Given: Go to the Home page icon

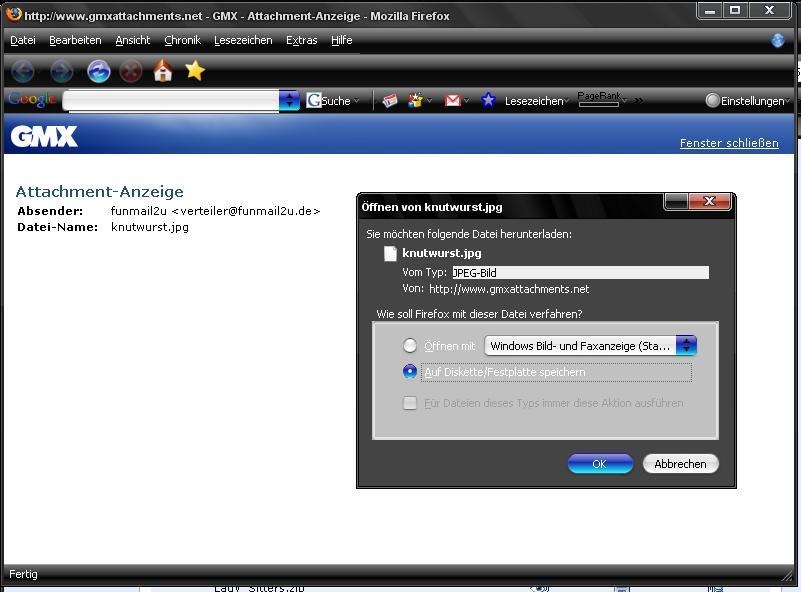Looking at the screenshot, I should pos(163,71).
